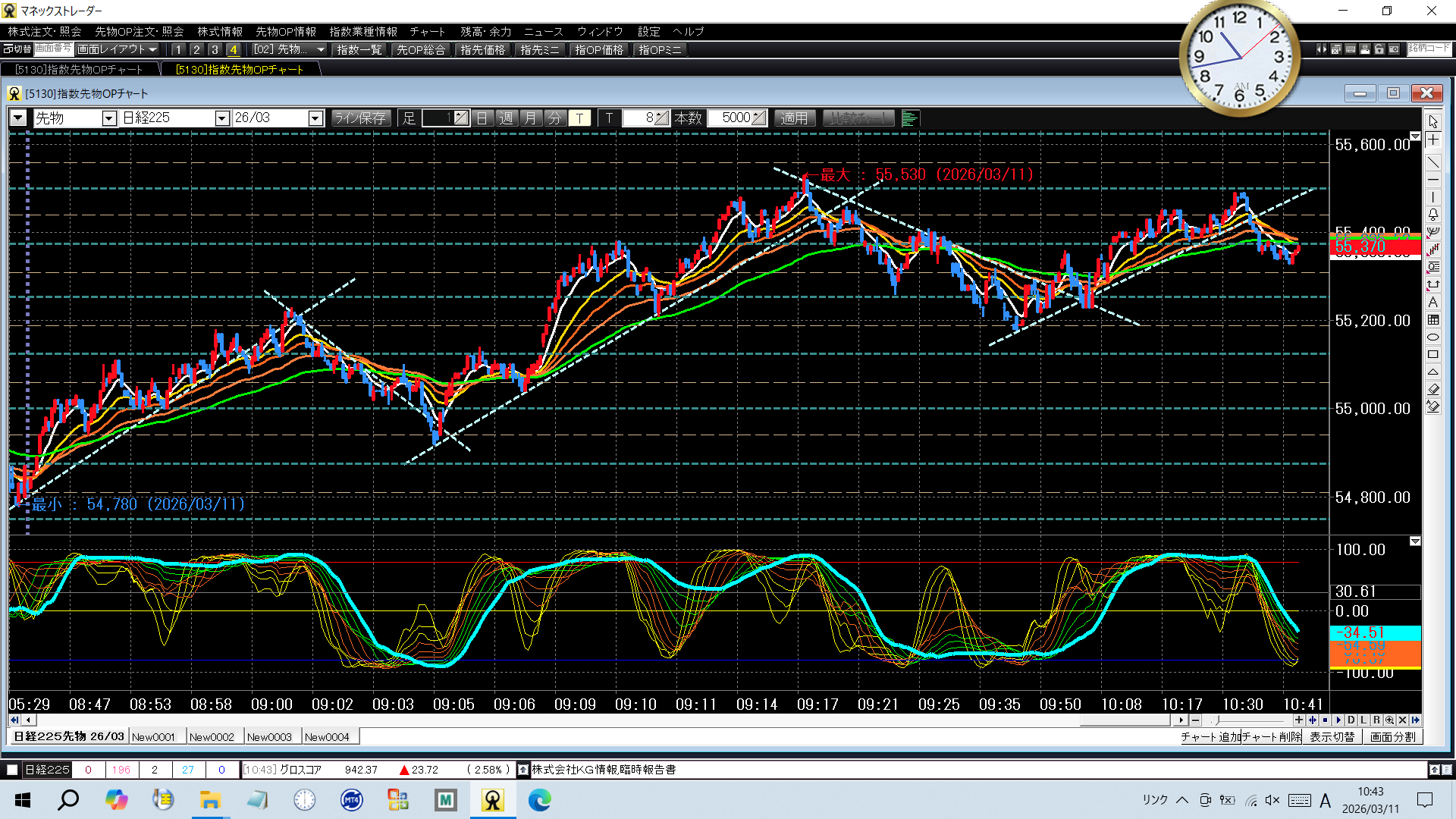Toggle the 日 daily candle period button

pyautogui.click(x=482, y=118)
